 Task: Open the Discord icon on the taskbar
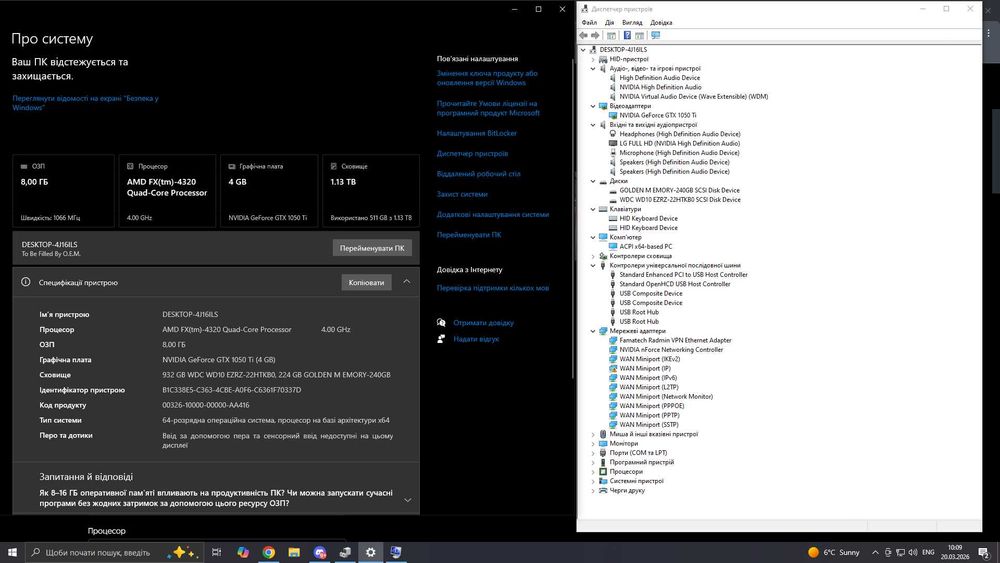(x=320, y=552)
